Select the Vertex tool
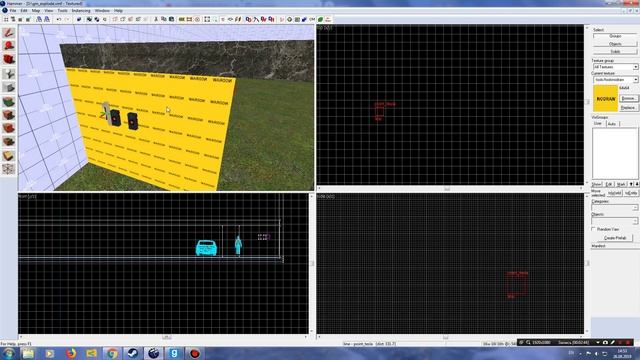 coord(9,169)
